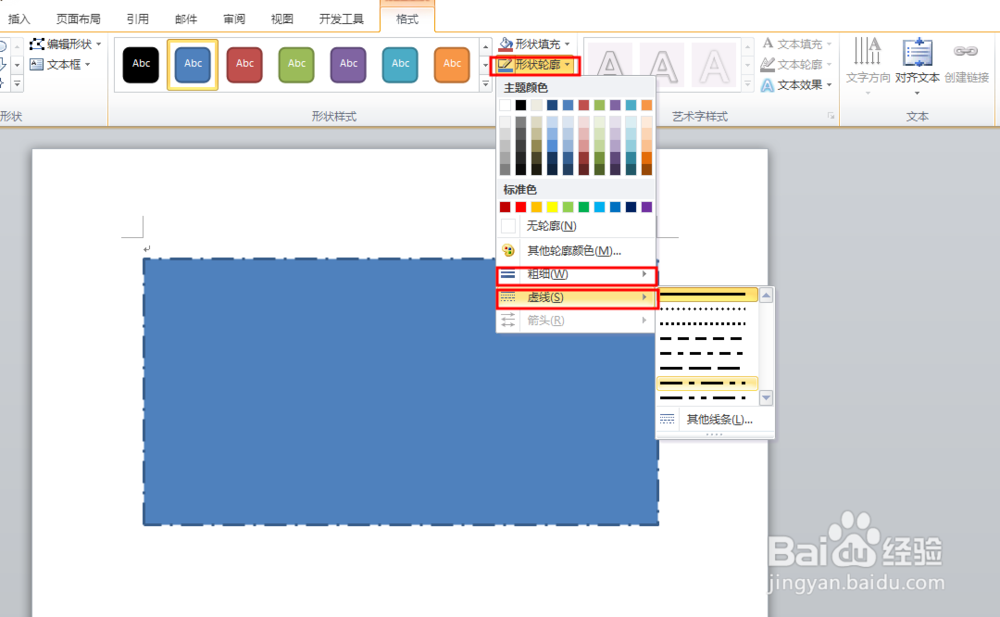
Task: Open the 引用 ribbon tab
Action: point(137,19)
